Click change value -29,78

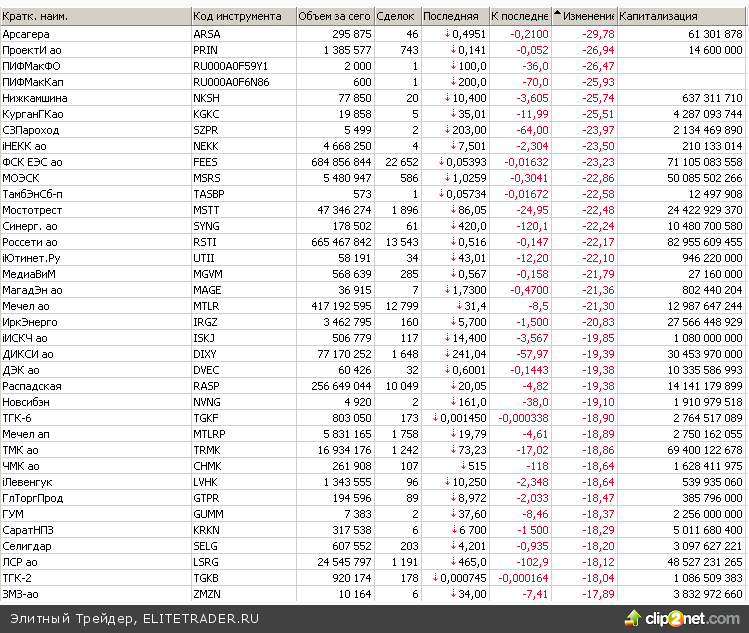pyautogui.click(x=598, y=34)
